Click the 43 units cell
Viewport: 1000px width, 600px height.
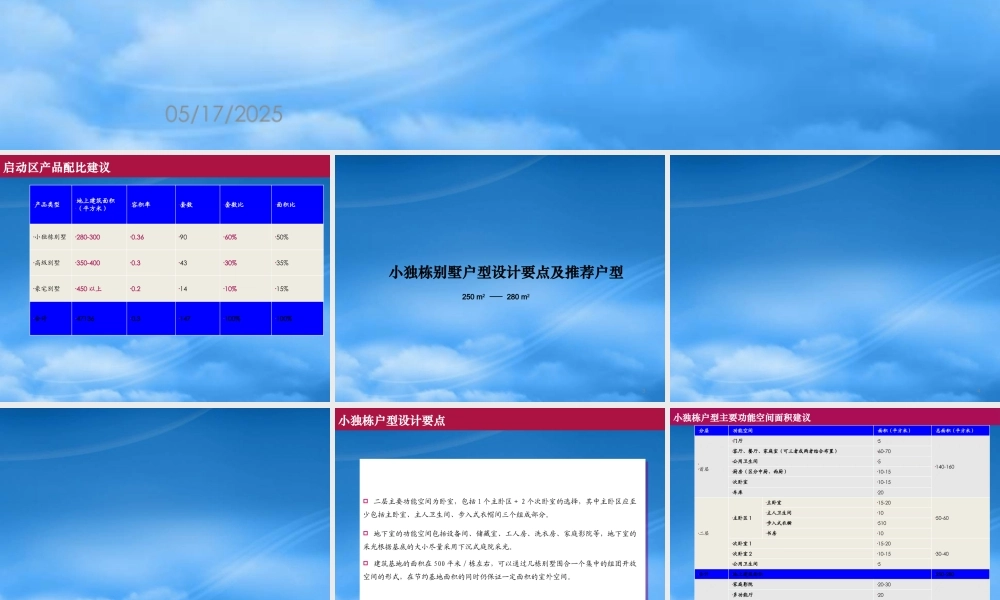tap(197, 263)
